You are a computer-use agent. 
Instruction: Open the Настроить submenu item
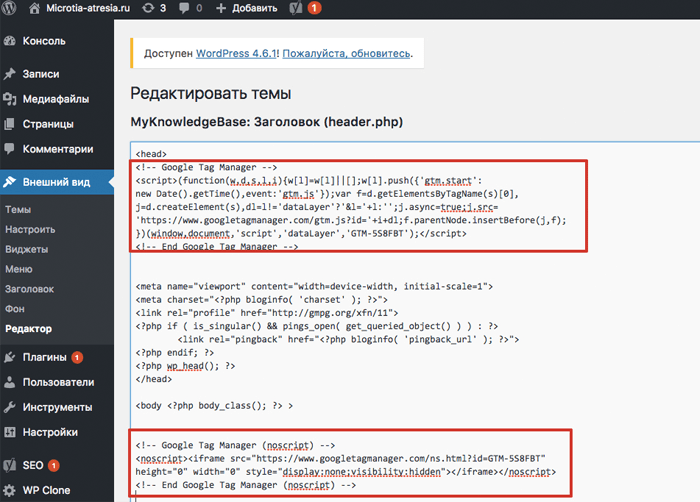coord(30,230)
